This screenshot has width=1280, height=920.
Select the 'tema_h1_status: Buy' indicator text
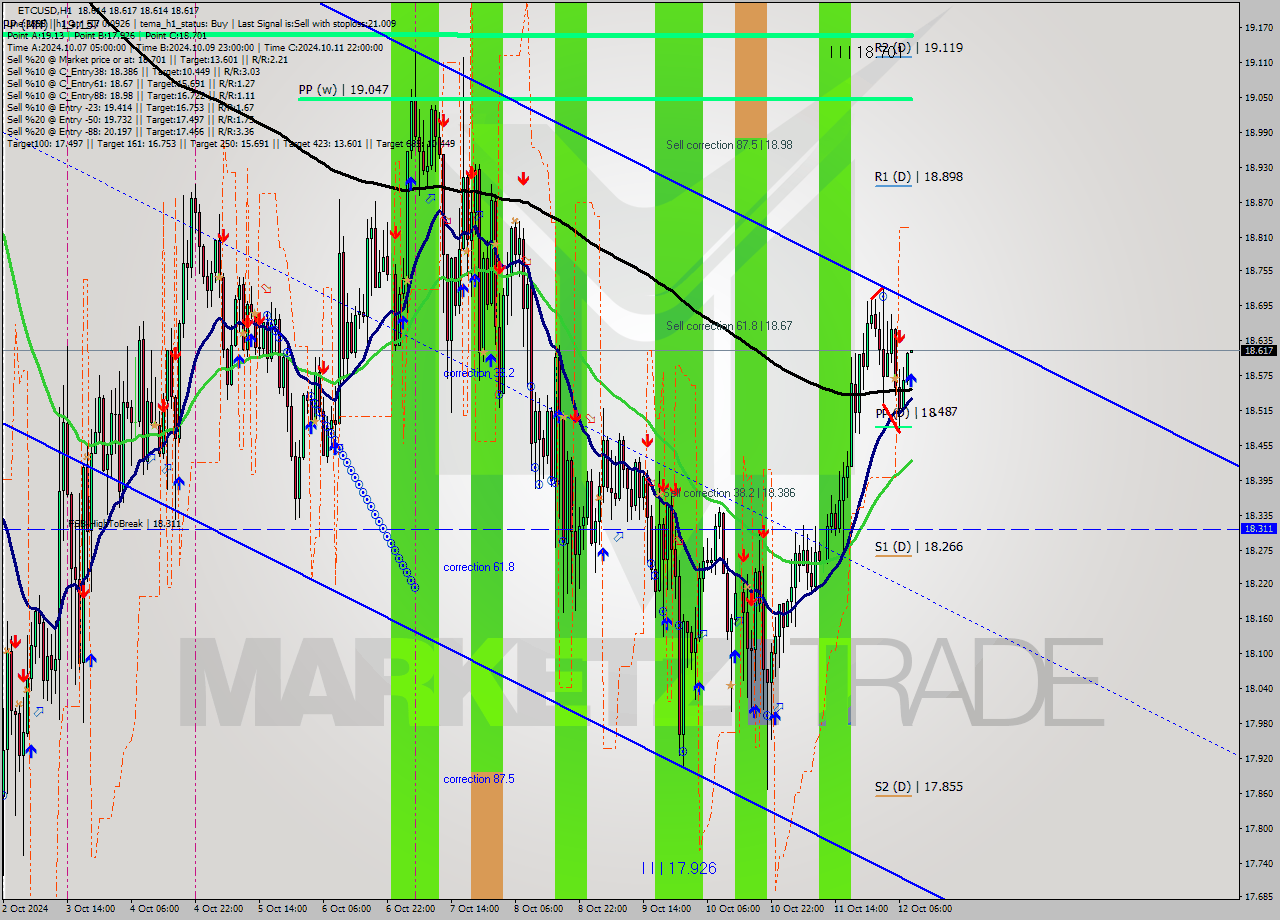(x=186, y=23)
